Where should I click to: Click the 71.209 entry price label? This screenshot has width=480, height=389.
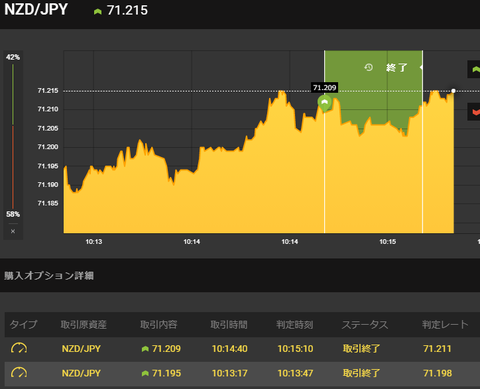[x=324, y=88]
